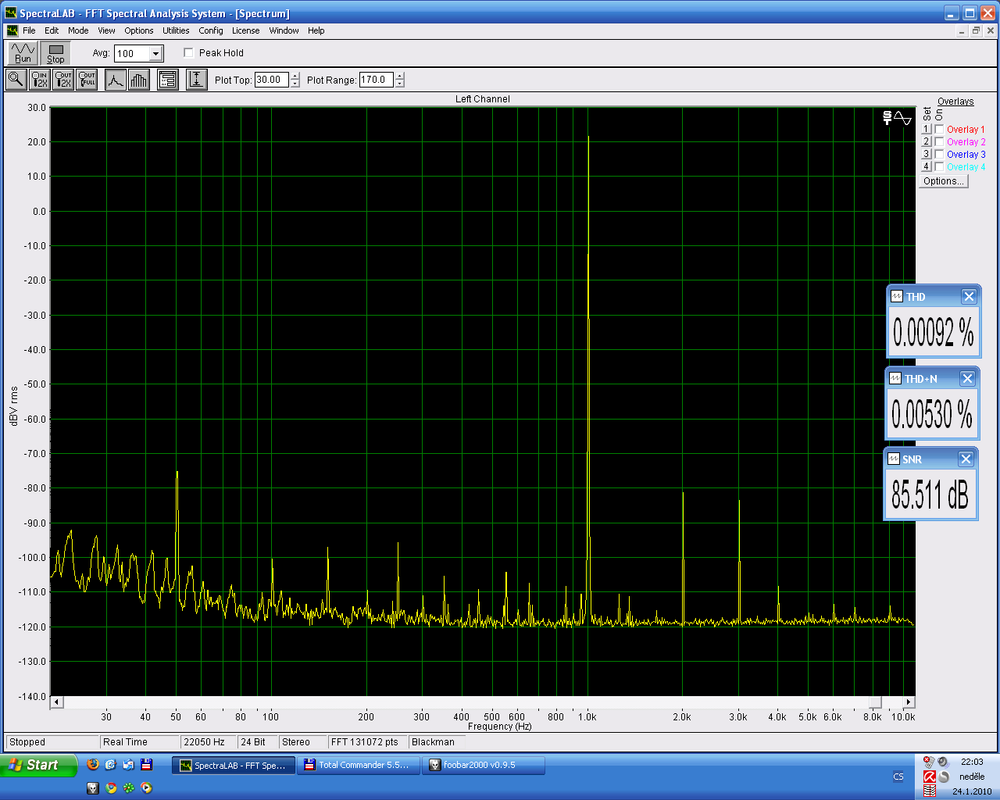Zoom out full on plot

[87, 80]
